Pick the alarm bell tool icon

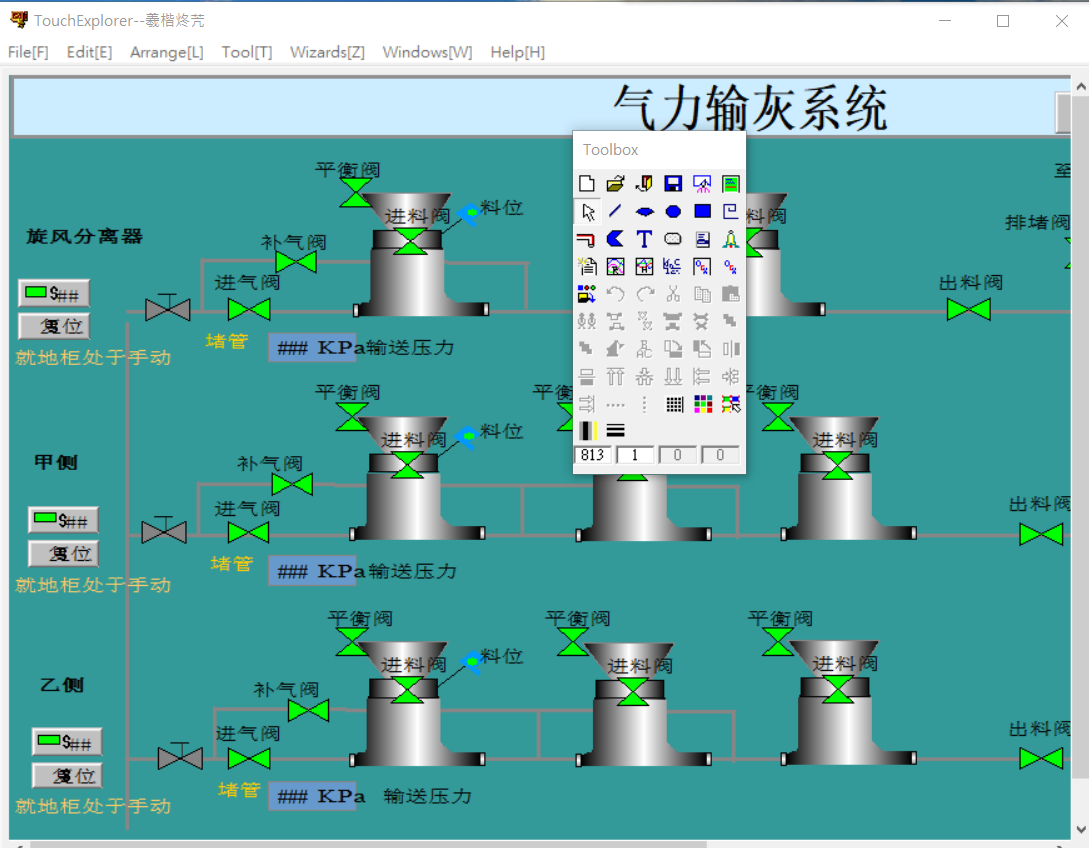tap(731, 239)
